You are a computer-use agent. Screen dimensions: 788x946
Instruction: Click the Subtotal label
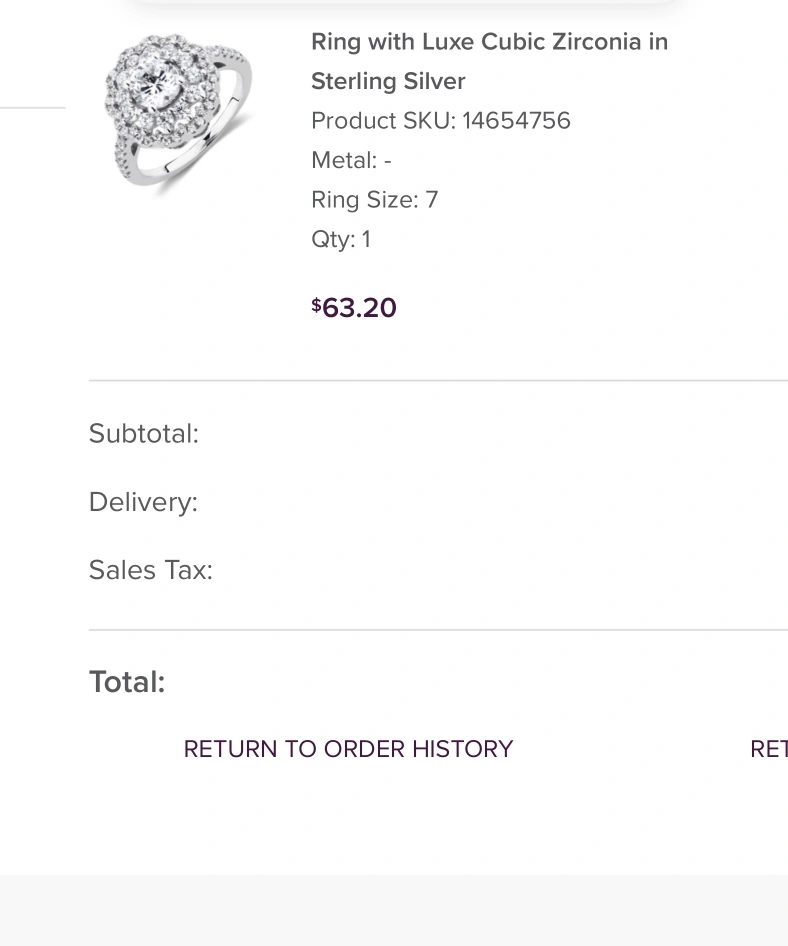(x=144, y=433)
